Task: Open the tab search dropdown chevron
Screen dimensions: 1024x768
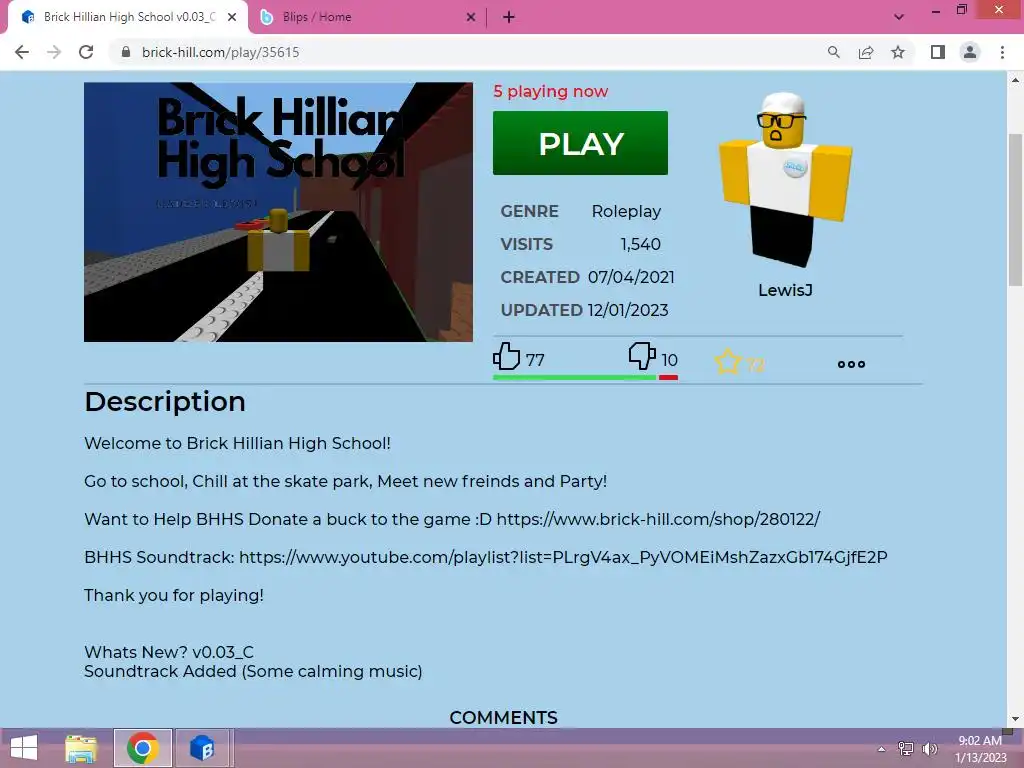Action: (x=899, y=17)
